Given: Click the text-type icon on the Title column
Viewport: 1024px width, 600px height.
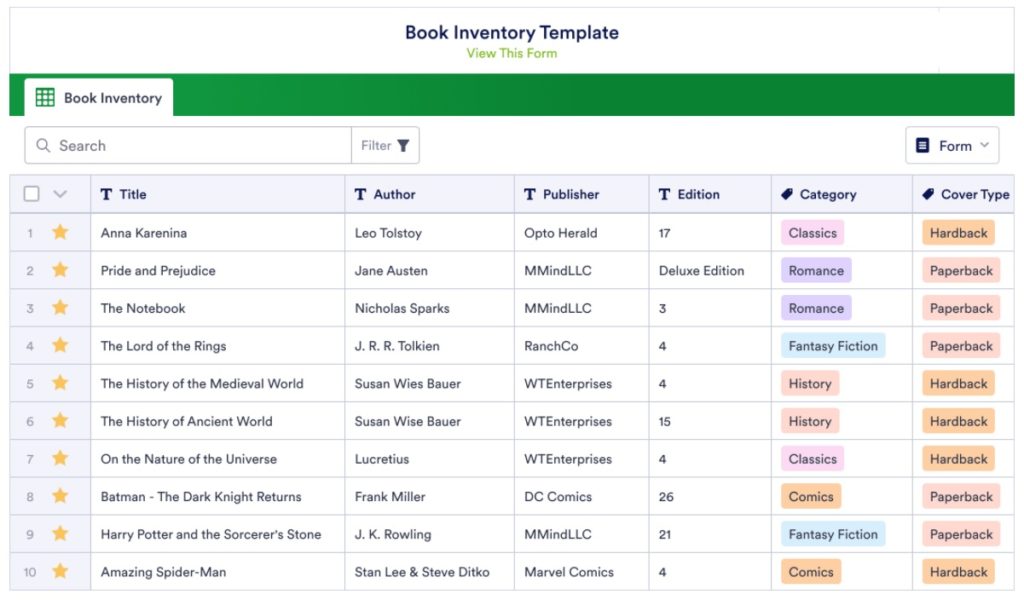Looking at the screenshot, I should click(106, 194).
